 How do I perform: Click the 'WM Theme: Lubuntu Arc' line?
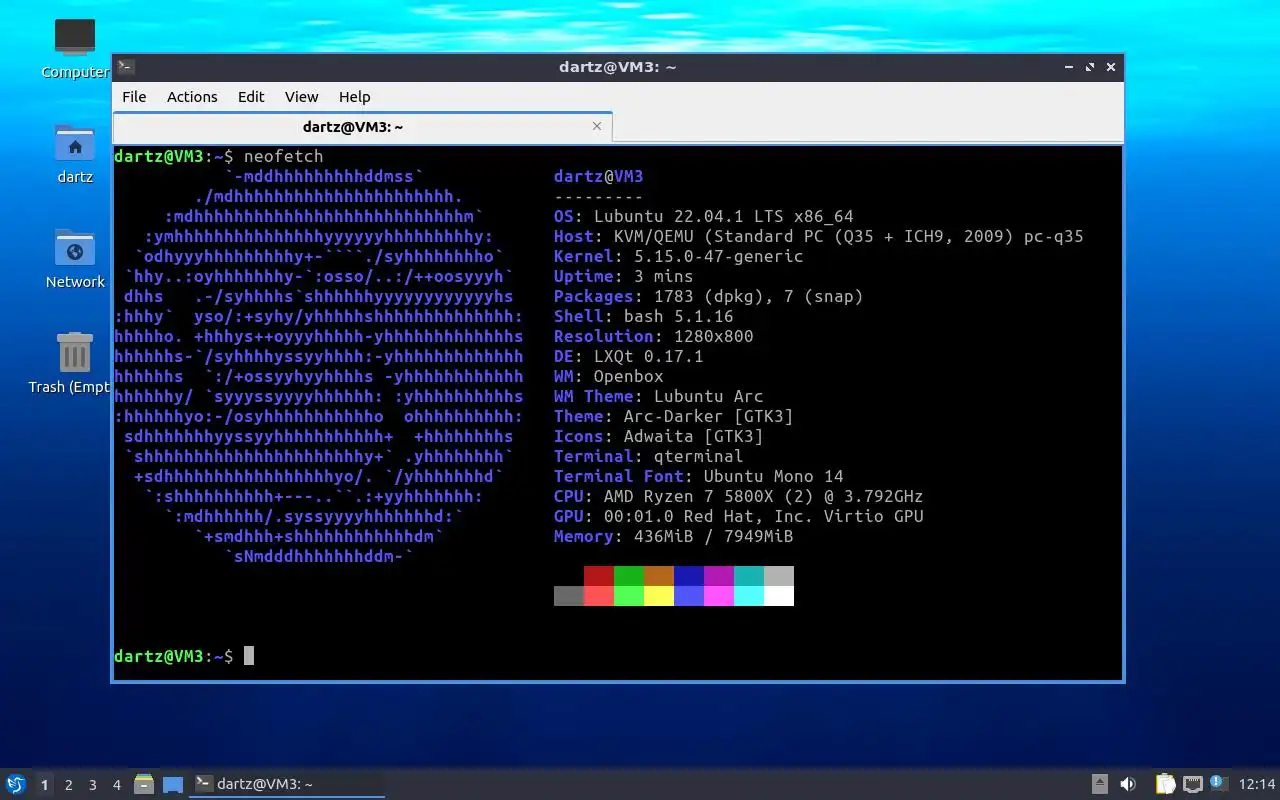pos(659,396)
